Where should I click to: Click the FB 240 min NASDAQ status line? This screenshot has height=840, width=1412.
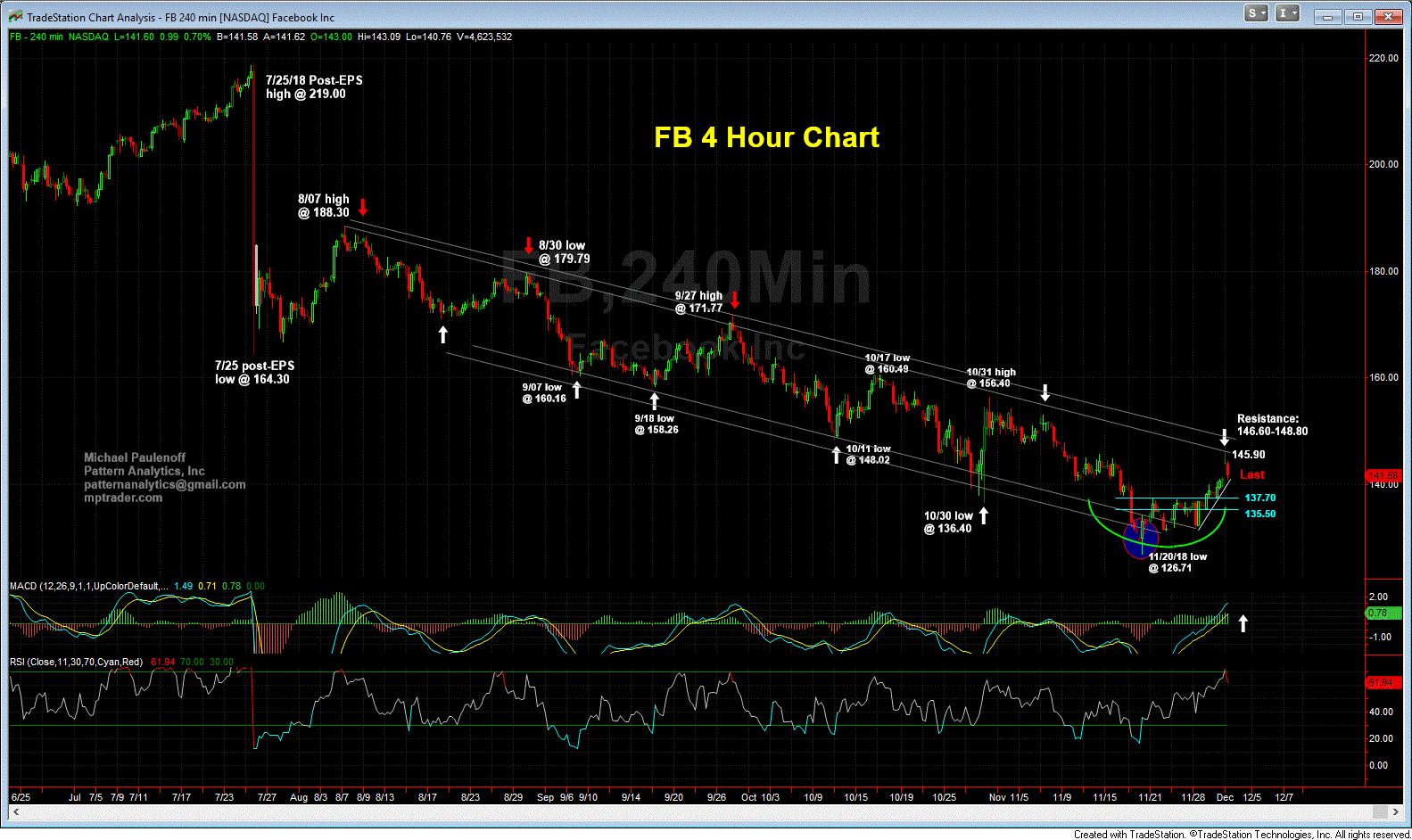pos(260,37)
